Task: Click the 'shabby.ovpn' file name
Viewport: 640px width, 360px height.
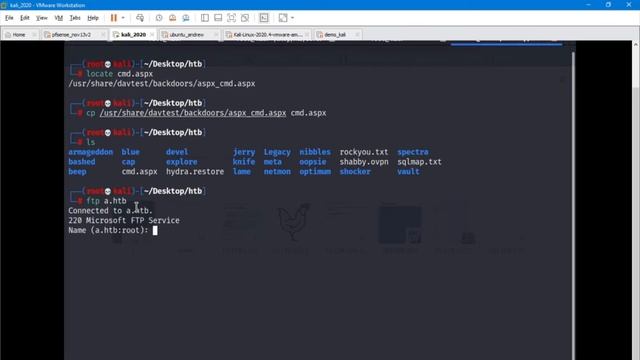Action: pyautogui.click(x=364, y=162)
